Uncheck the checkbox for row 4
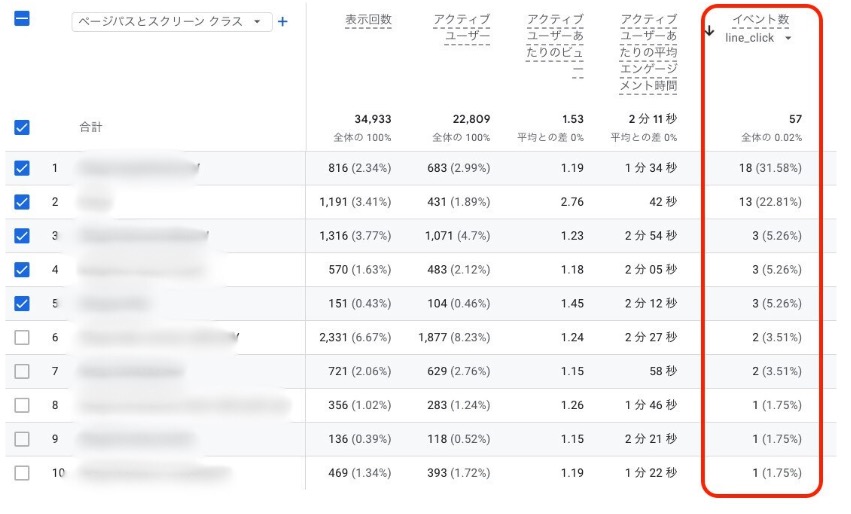The width and height of the screenshot is (851, 514). (x=22, y=269)
